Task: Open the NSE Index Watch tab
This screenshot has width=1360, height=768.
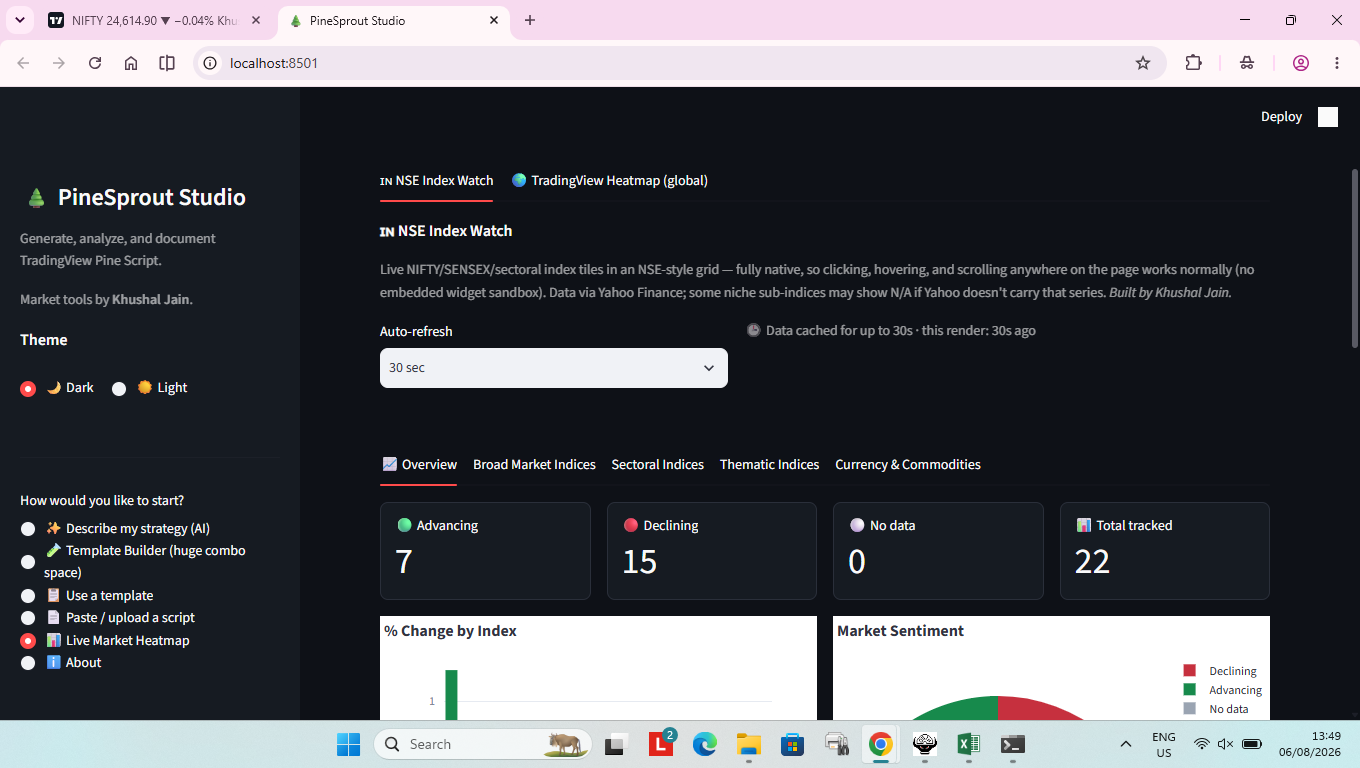Action: coord(437,181)
